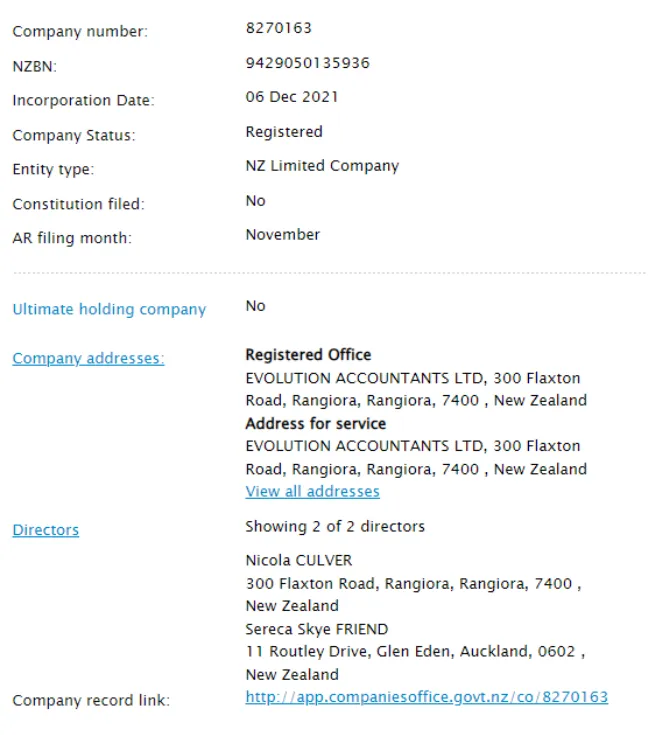Click View all addresses link
The image size is (648, 735).
click(312, 491)
